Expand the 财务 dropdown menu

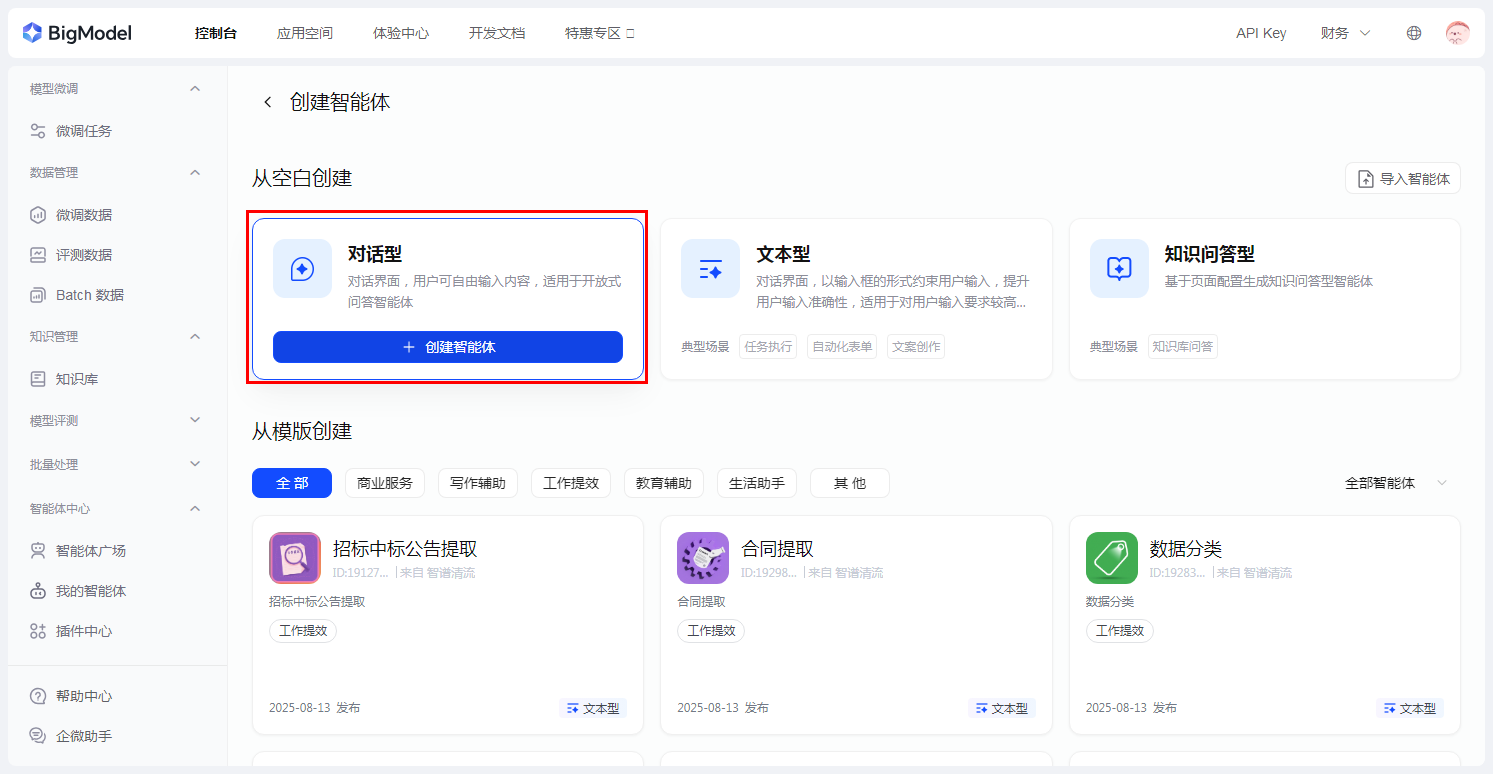click(1345, 33)
